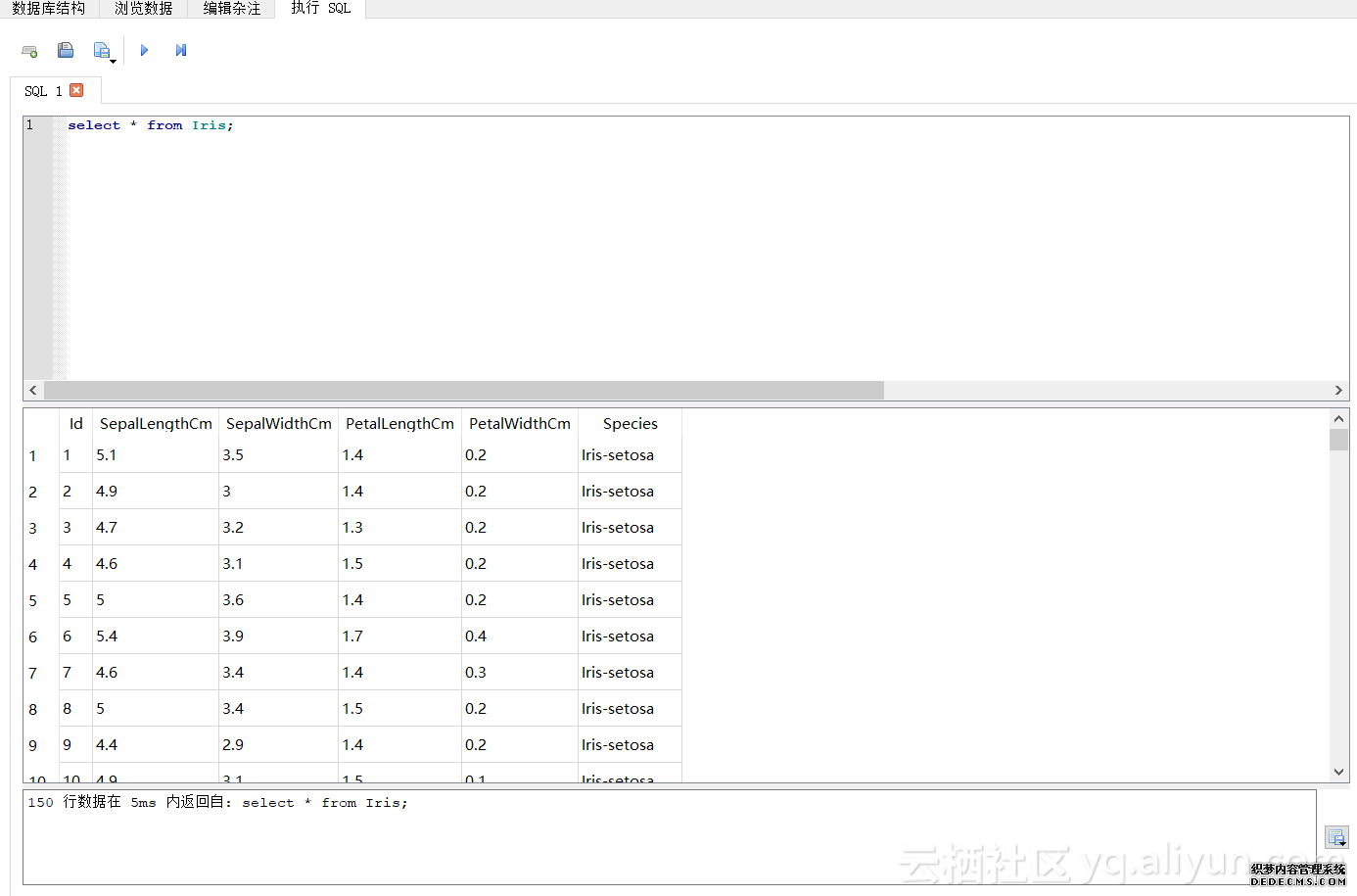
Task: Click the export results view icon
Action: tap(1336, 837)
